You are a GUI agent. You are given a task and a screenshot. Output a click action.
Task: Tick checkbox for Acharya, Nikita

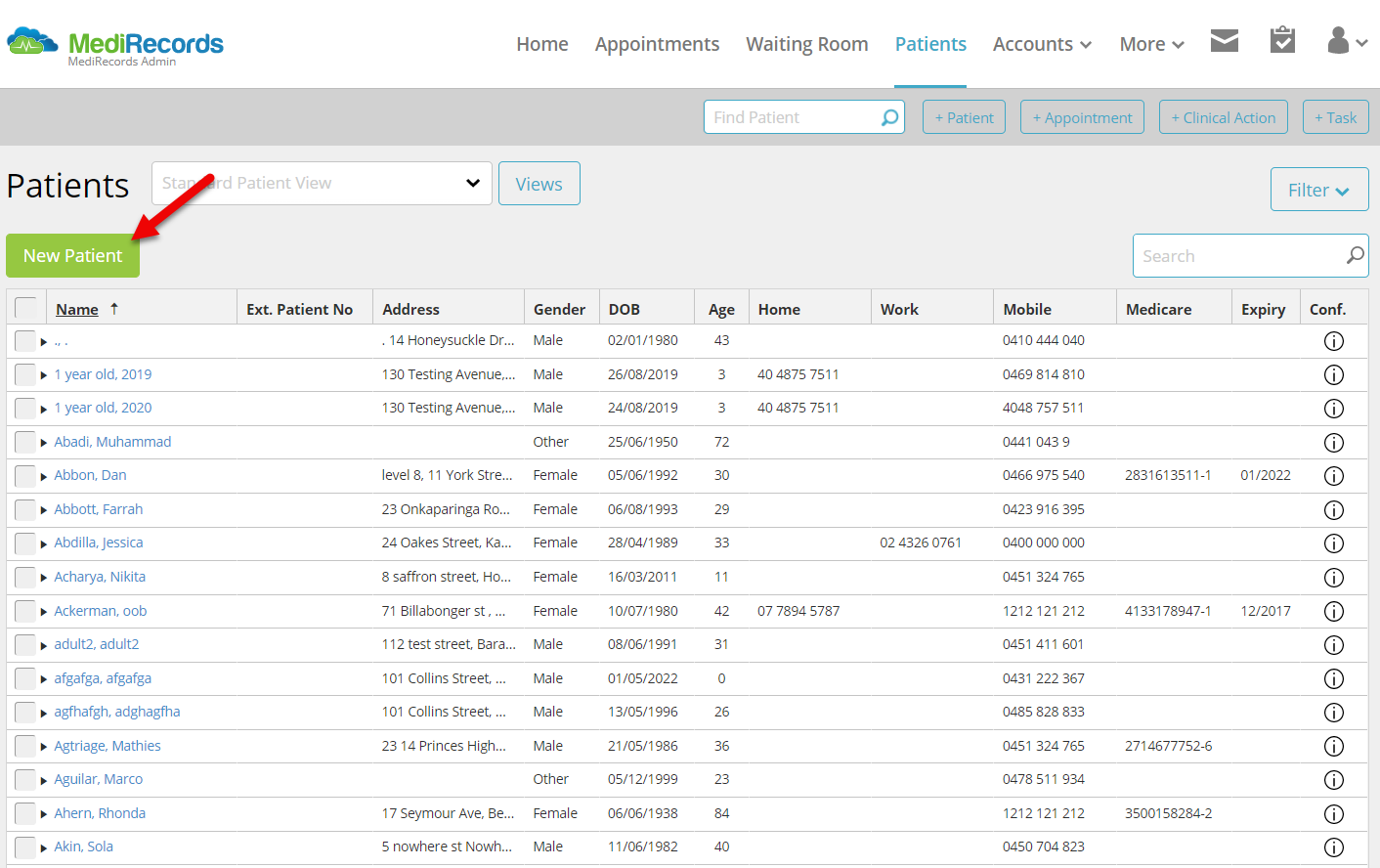click(25, 577)
